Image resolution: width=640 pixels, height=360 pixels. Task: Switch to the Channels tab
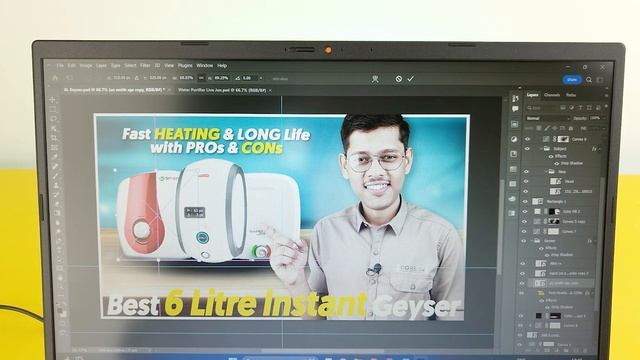[x=552, y=95]
